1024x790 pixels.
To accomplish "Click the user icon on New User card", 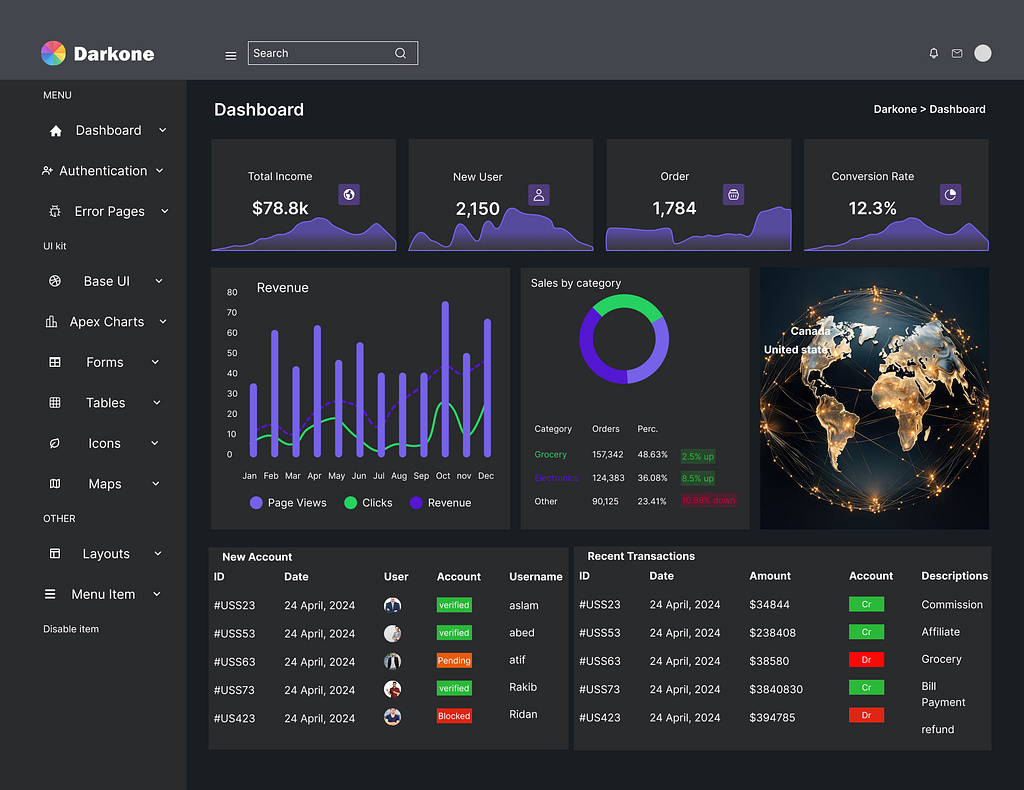I will (538, 194).
